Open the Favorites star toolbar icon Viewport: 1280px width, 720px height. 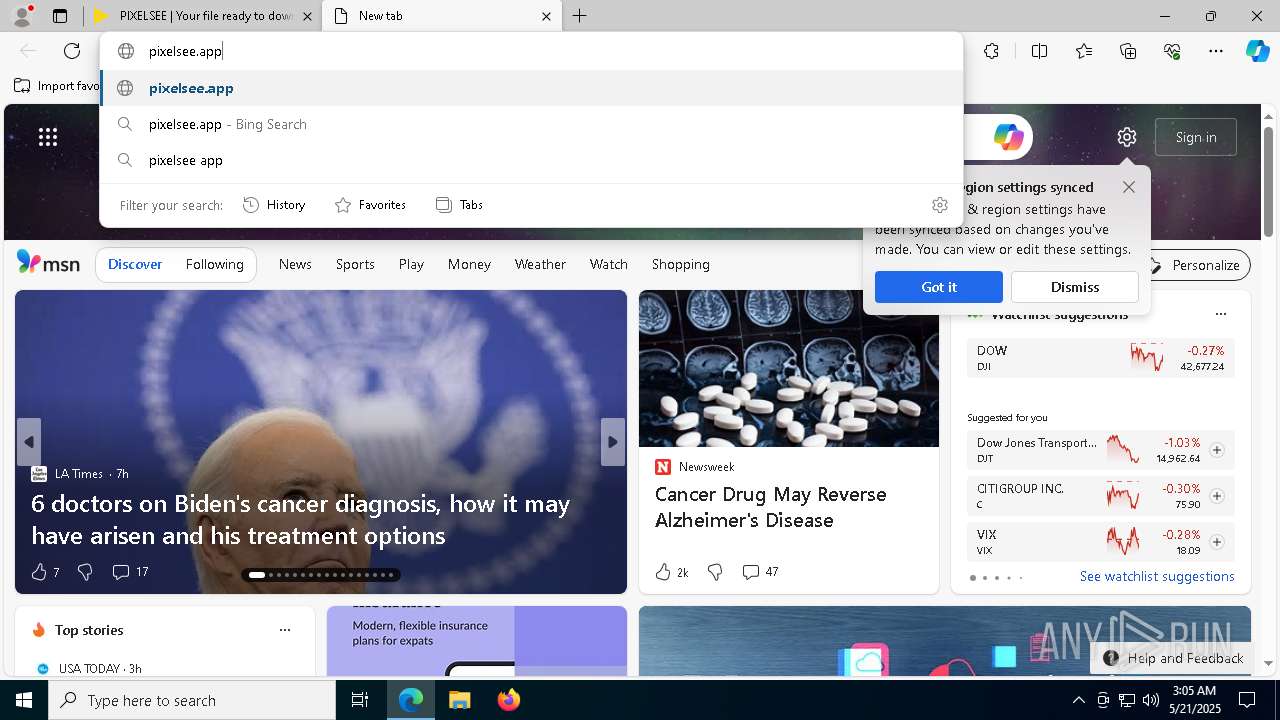(x=1084, y=51)
